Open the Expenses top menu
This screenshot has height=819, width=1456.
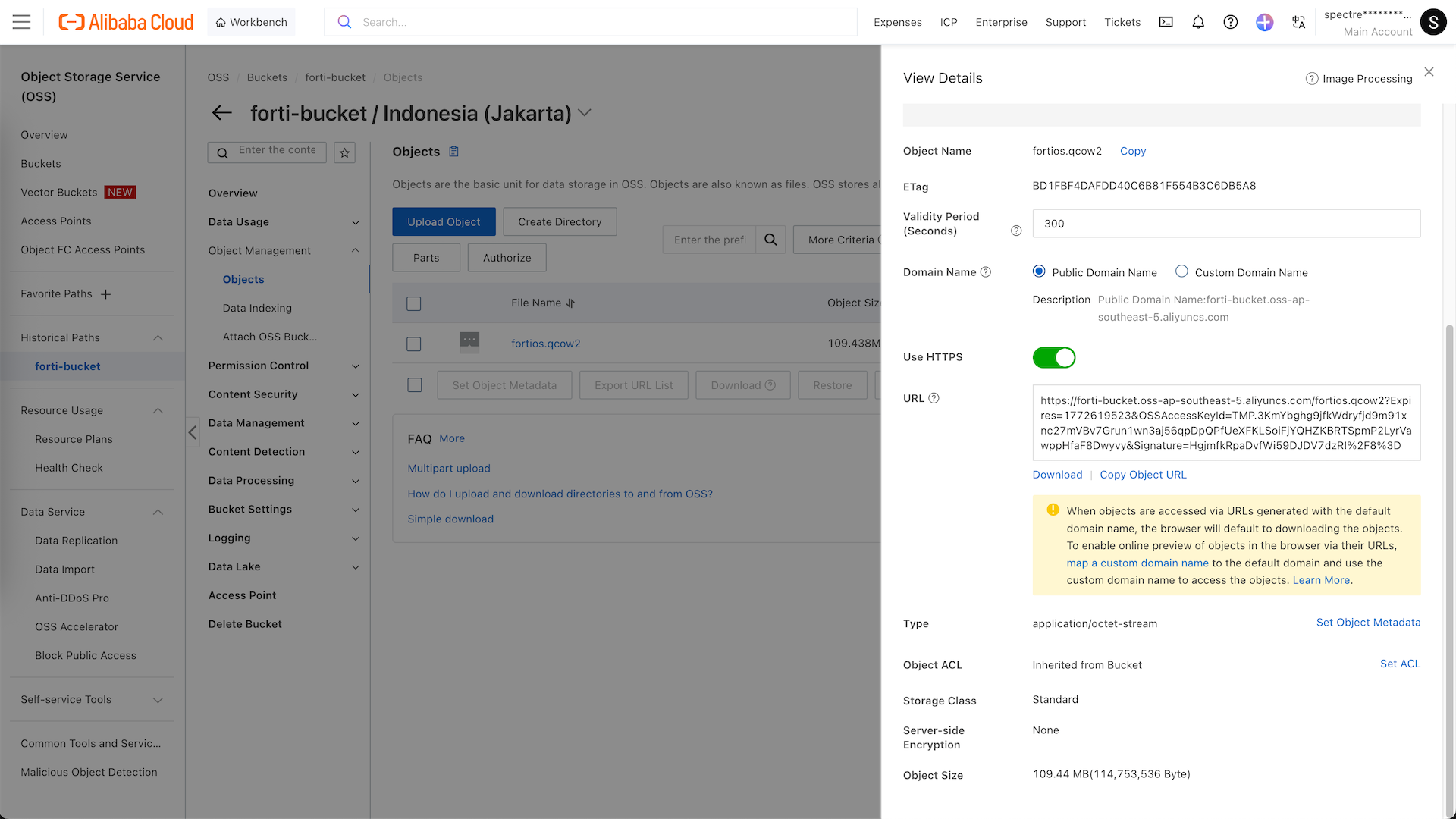coord(897,22)
